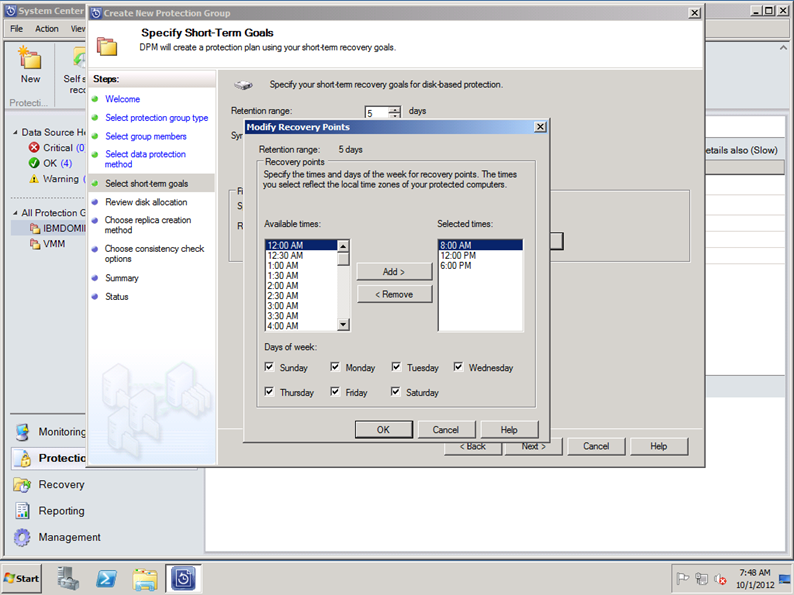Select the Critical status icon
Image resolution: width=794 pixels, height=595 pixels.
[x=34, y=147]
